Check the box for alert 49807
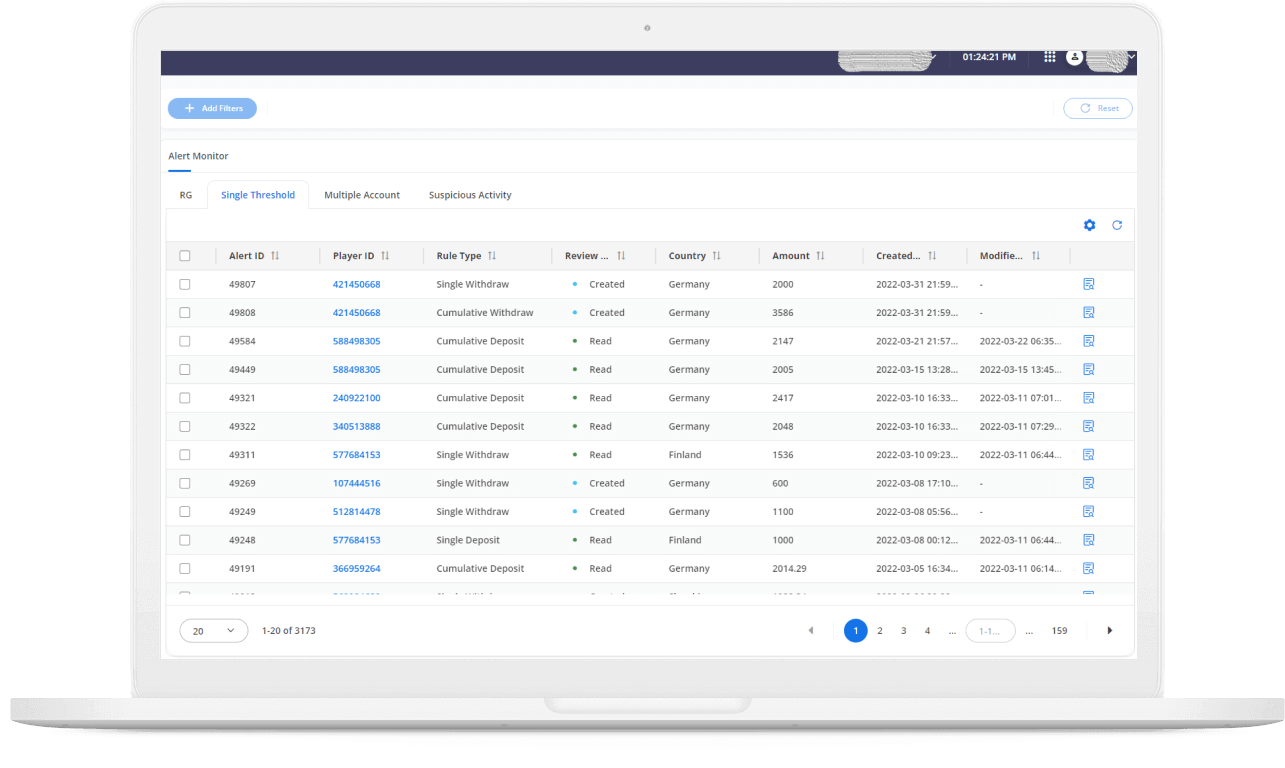The height and width of the screenshot is (768, 1285). (x=185, y=284)
